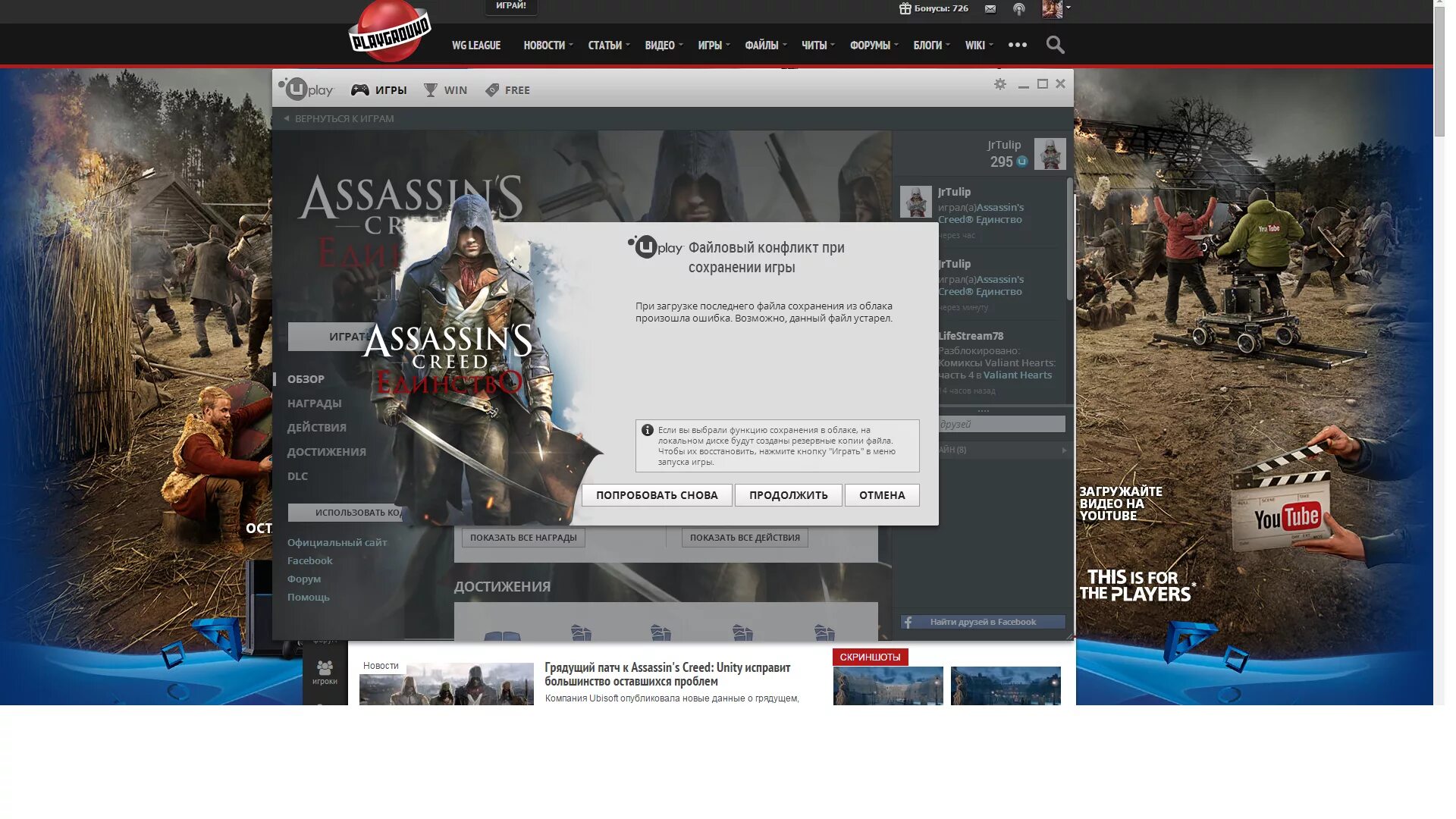Switch to the ИГРЫ tab in Uplay

(378, 90)
